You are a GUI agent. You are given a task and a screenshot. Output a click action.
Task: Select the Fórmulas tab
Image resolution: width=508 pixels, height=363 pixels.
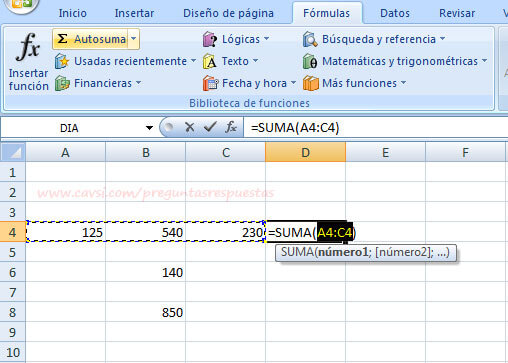327,13
